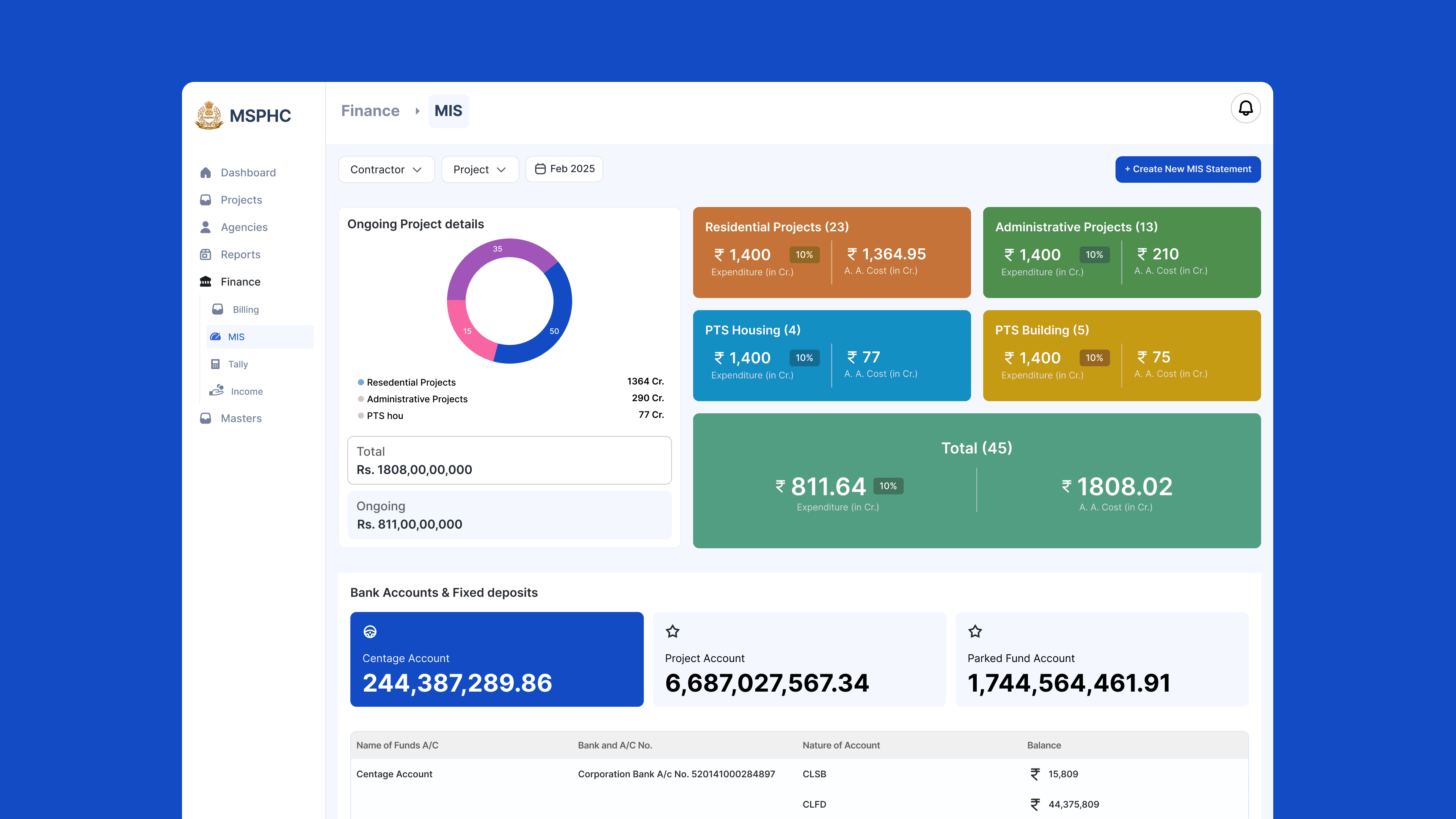
Task: Star the Project Account card
Action: 672,631
